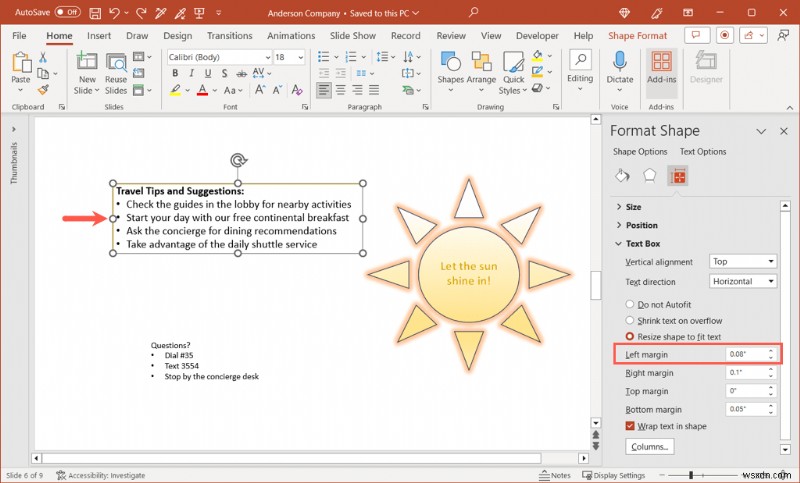Click the New Slide icon

coord(87,61)
